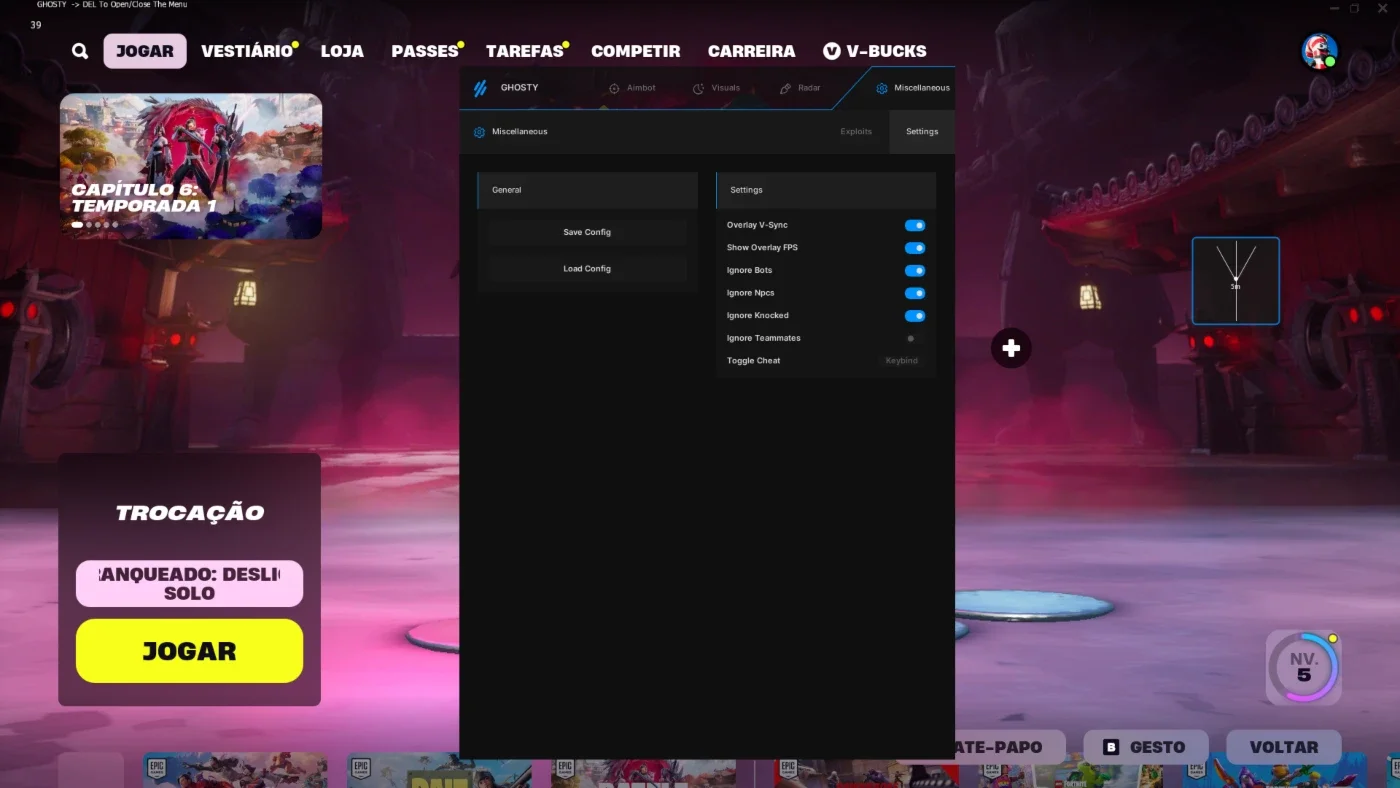
Task: Click the Aimbot crosshair icon
Action: tap(614, 88)
